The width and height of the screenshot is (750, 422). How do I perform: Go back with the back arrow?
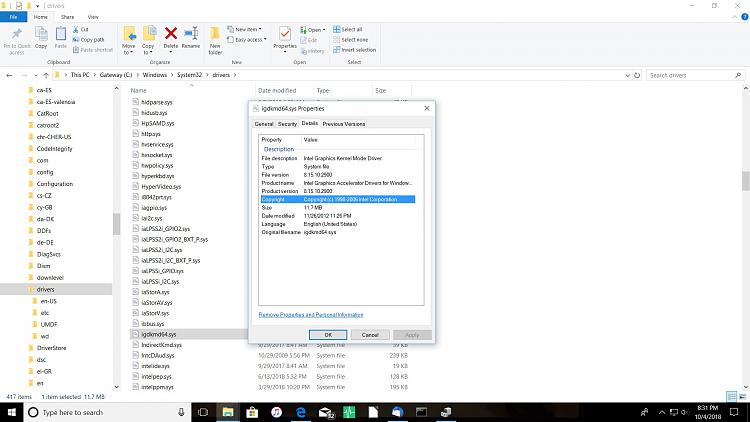click(10, 75)
